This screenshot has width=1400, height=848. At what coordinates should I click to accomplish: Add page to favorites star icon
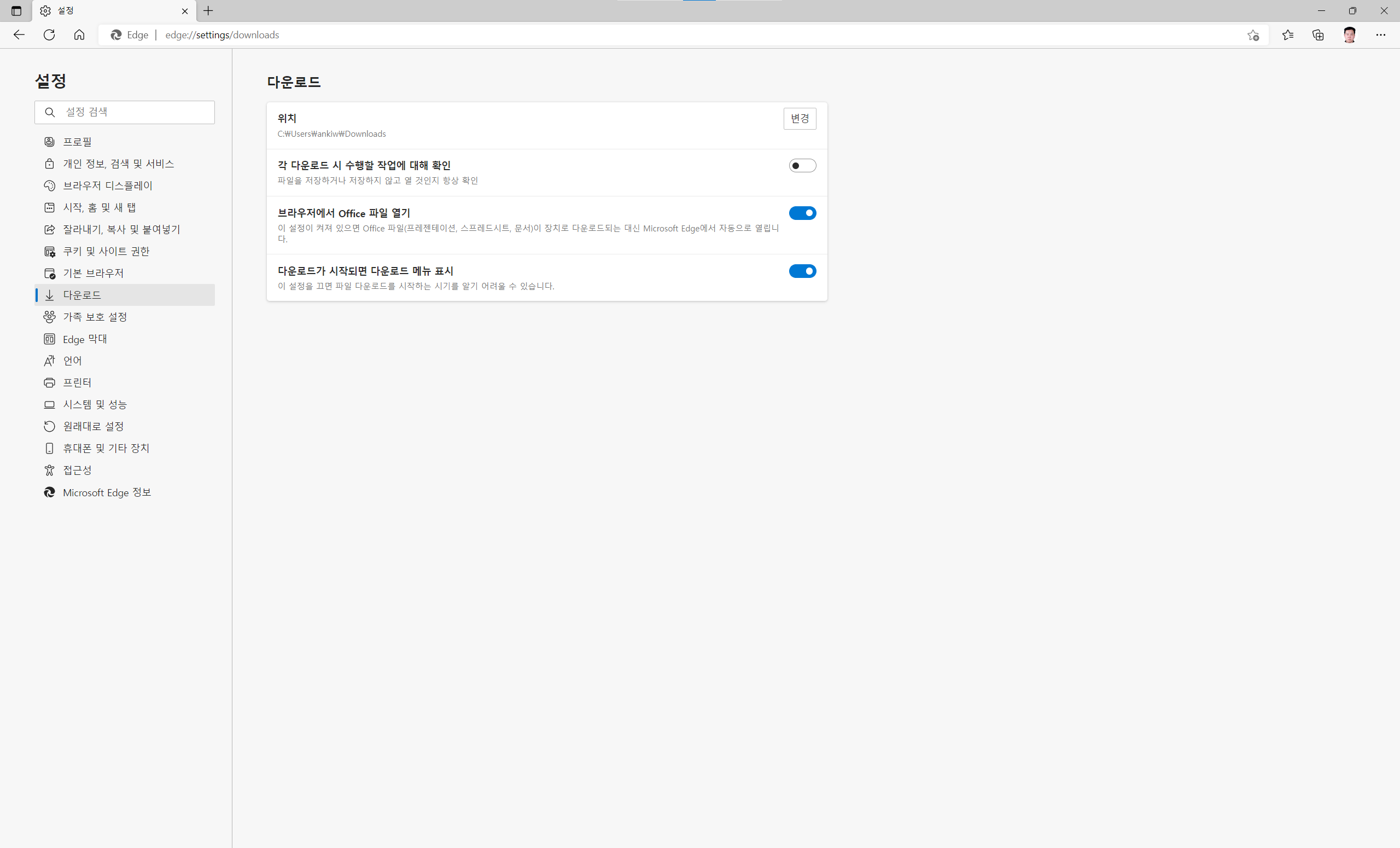pos(1253,35)
